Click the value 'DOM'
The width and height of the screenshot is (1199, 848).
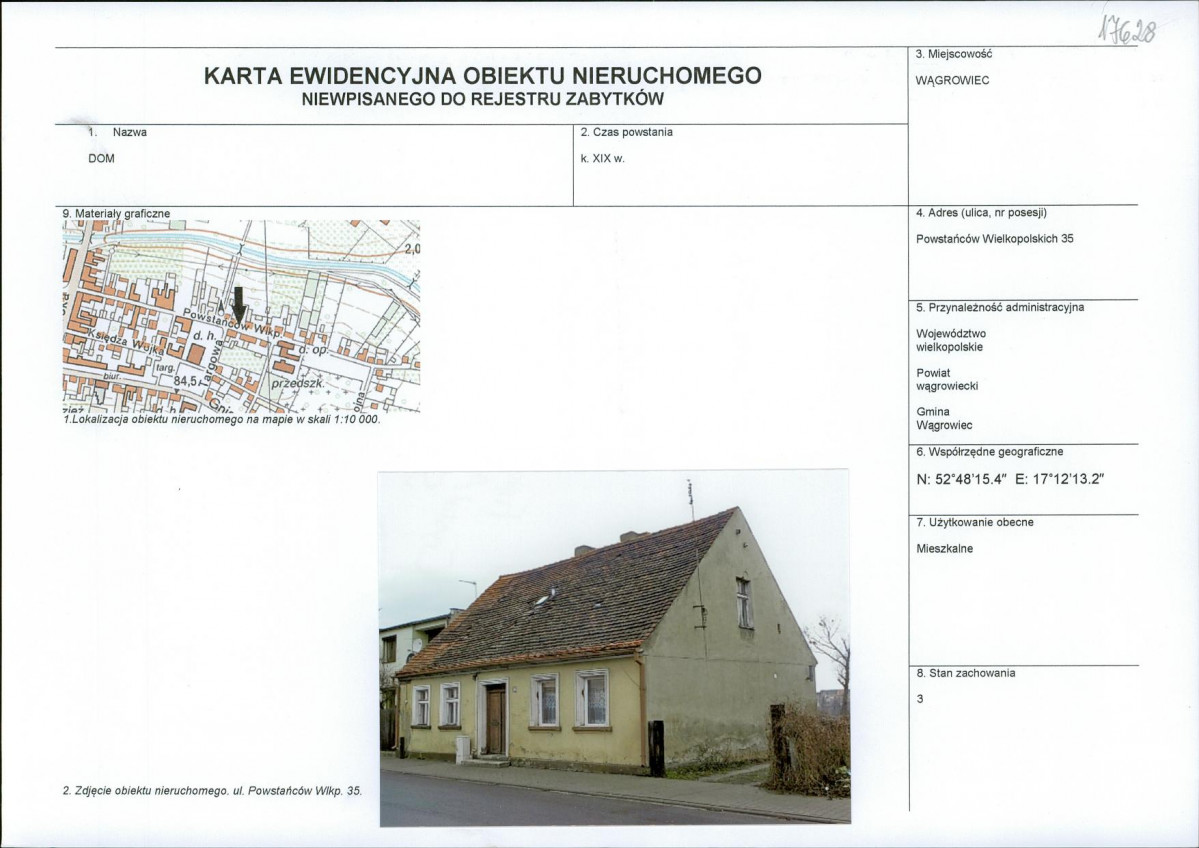click(x=102, y=158)
